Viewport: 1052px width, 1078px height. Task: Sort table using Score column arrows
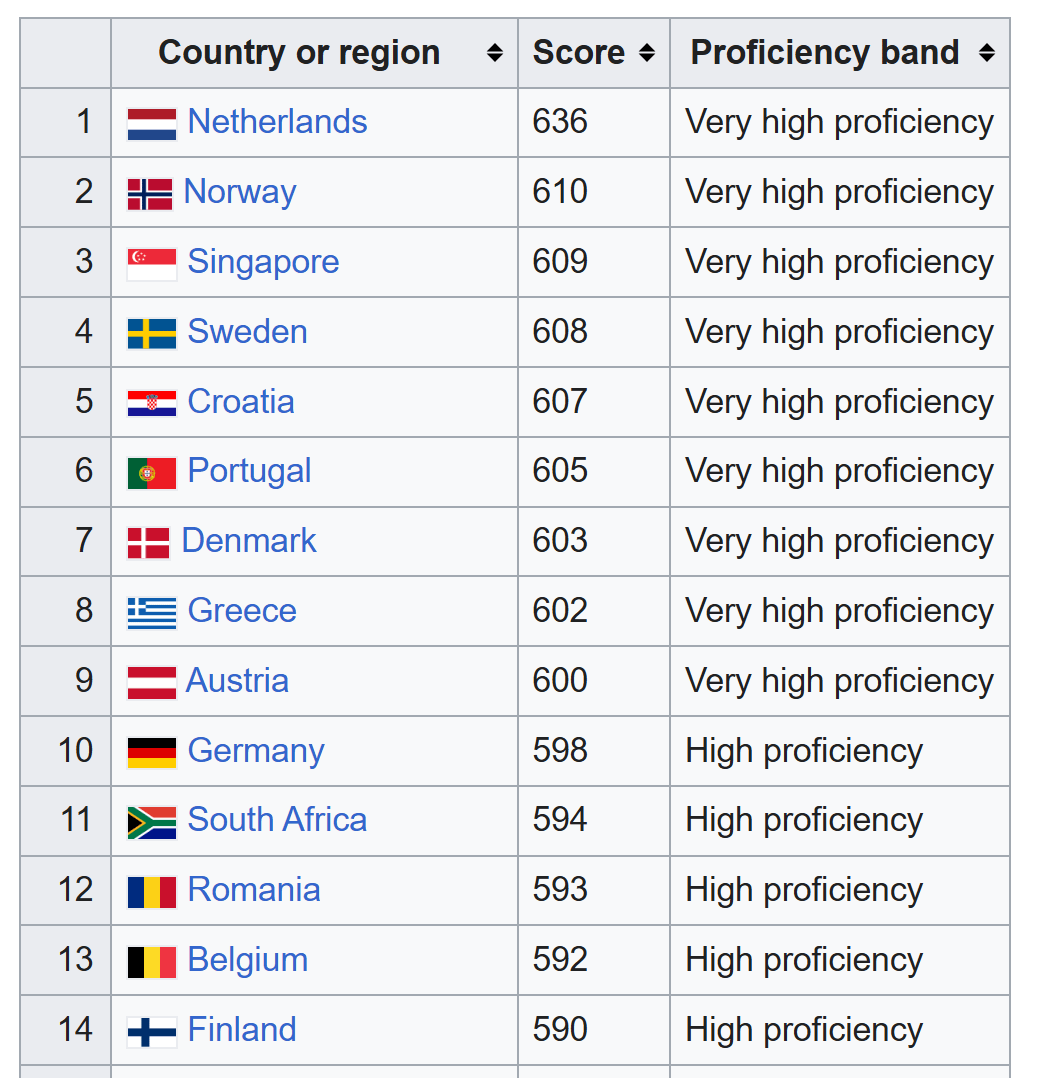(647, 53)
